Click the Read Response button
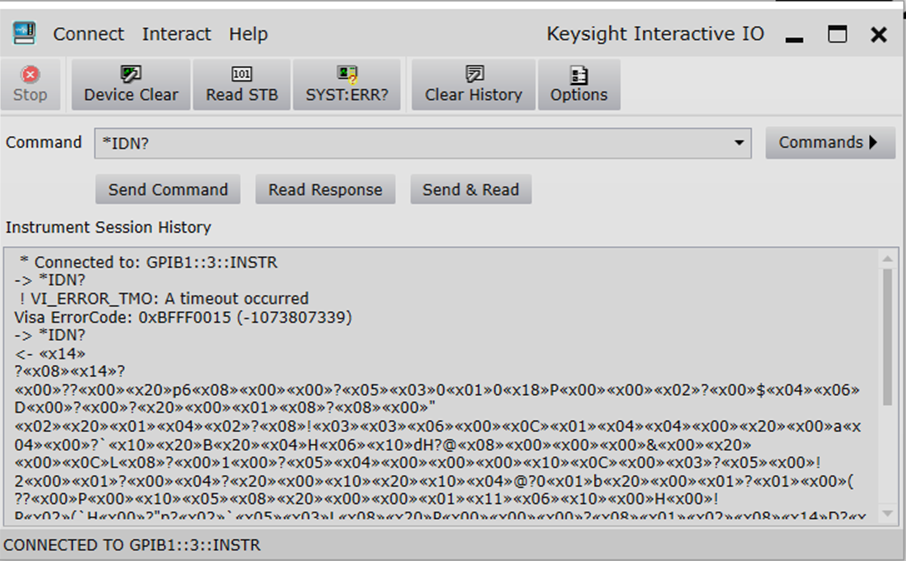906x561 pixels. [x=325, y=190]
